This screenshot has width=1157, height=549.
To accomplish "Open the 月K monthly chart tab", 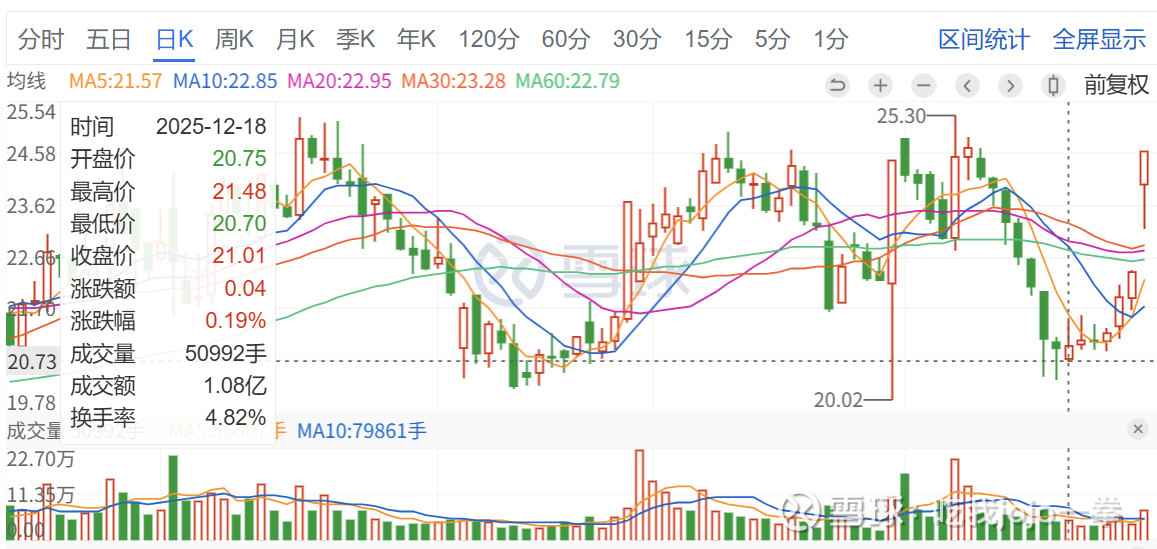I will [x=295, y=39].
